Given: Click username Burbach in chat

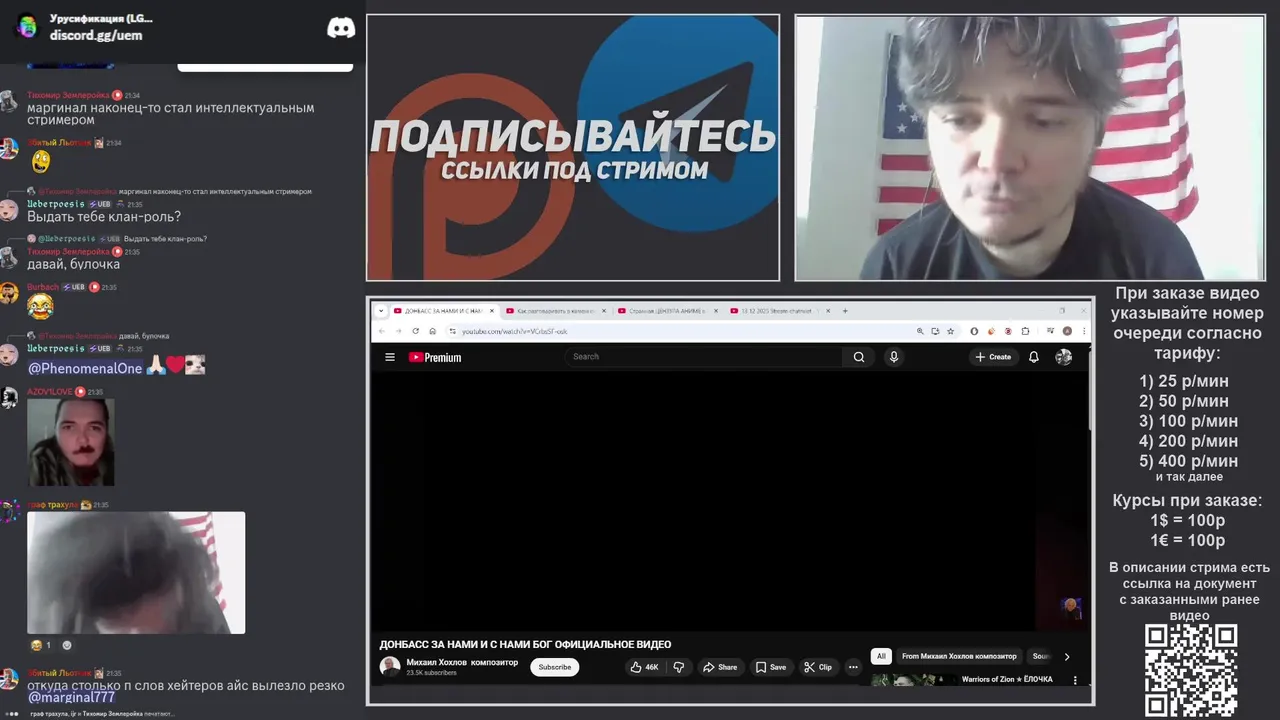Looking at the screenshot, I should [43, 287].
